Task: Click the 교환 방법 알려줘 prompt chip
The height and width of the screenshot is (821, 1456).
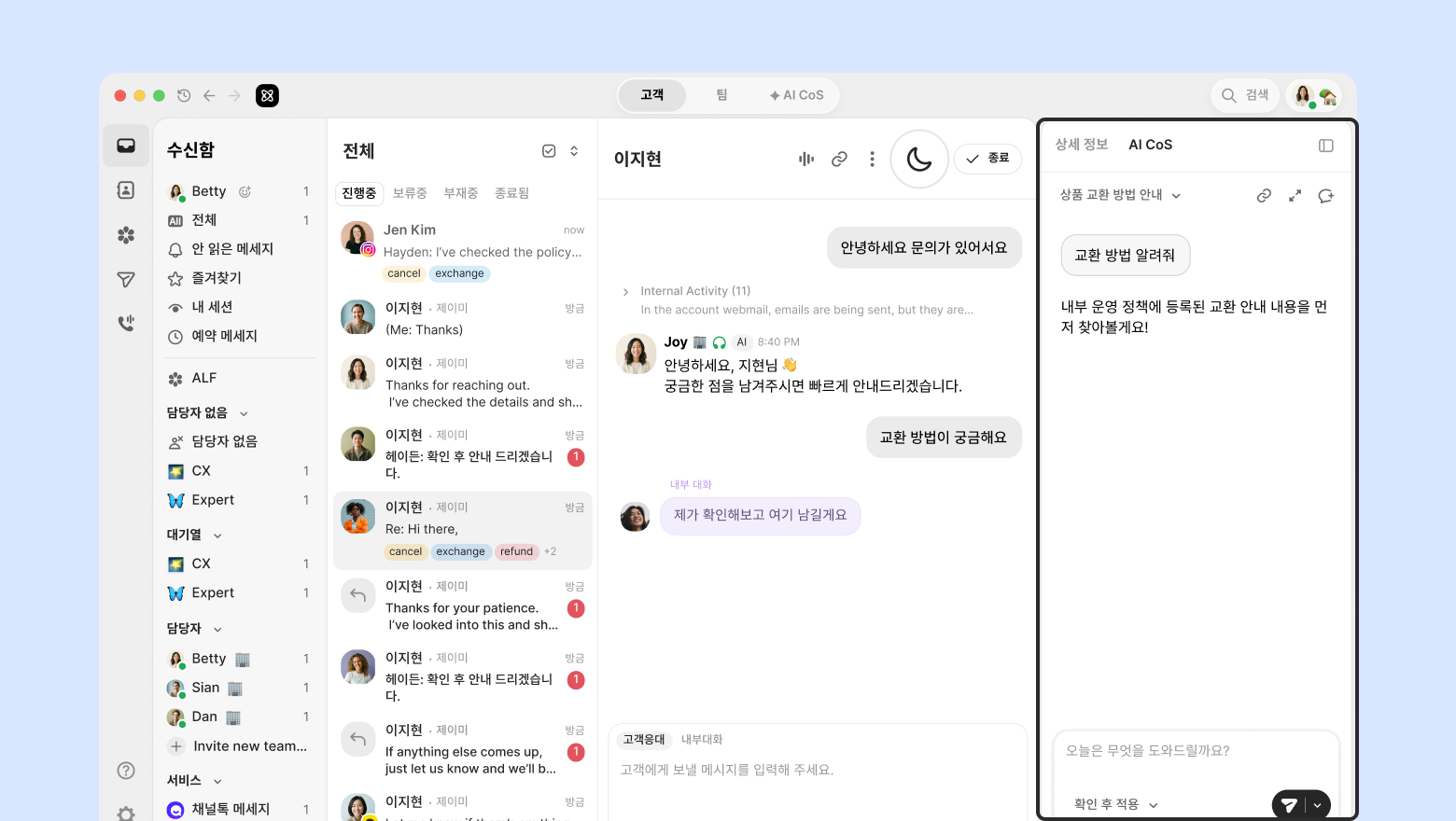Action: 1126,256
